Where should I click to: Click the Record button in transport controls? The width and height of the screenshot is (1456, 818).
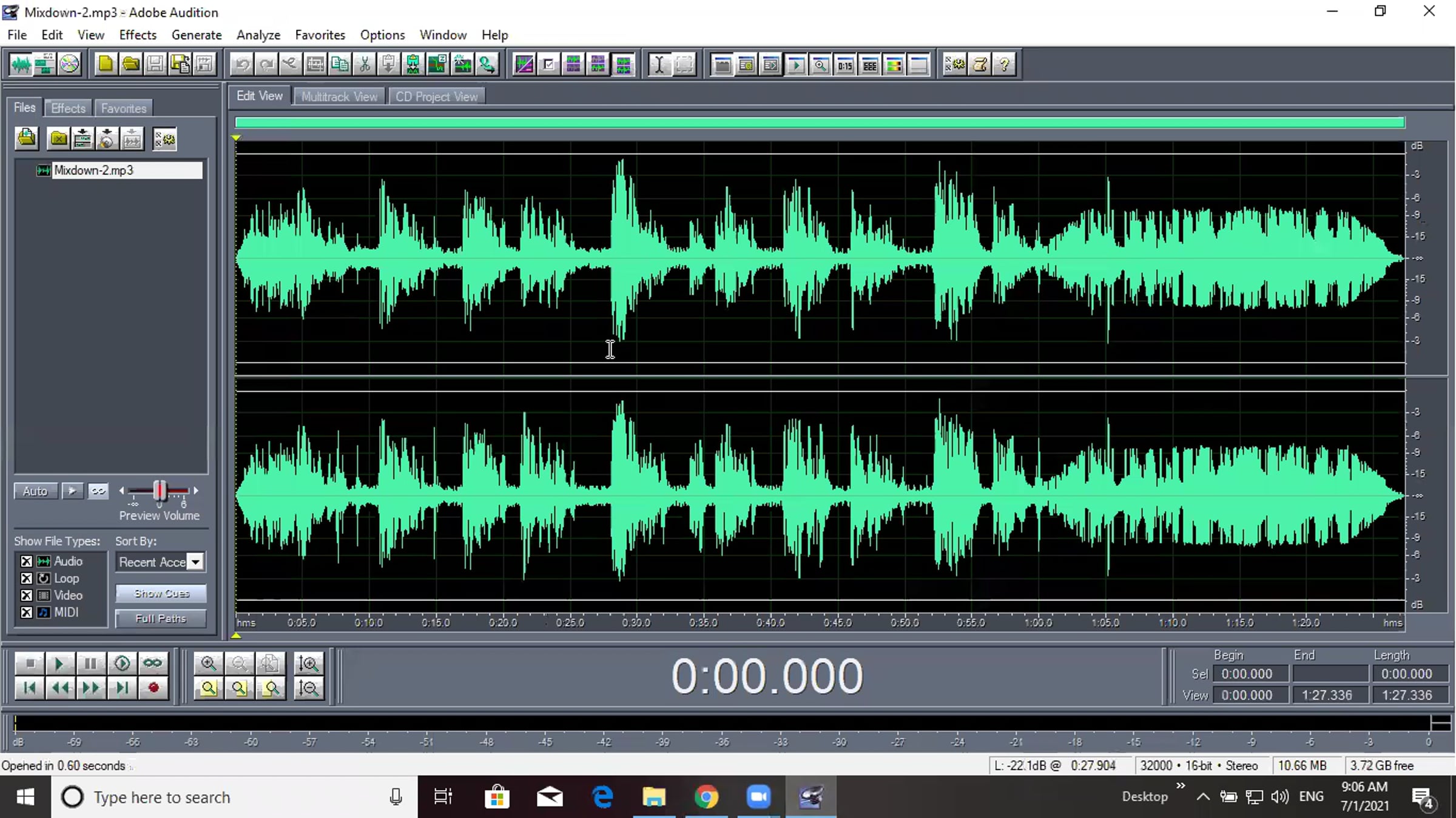pos(153,688)
